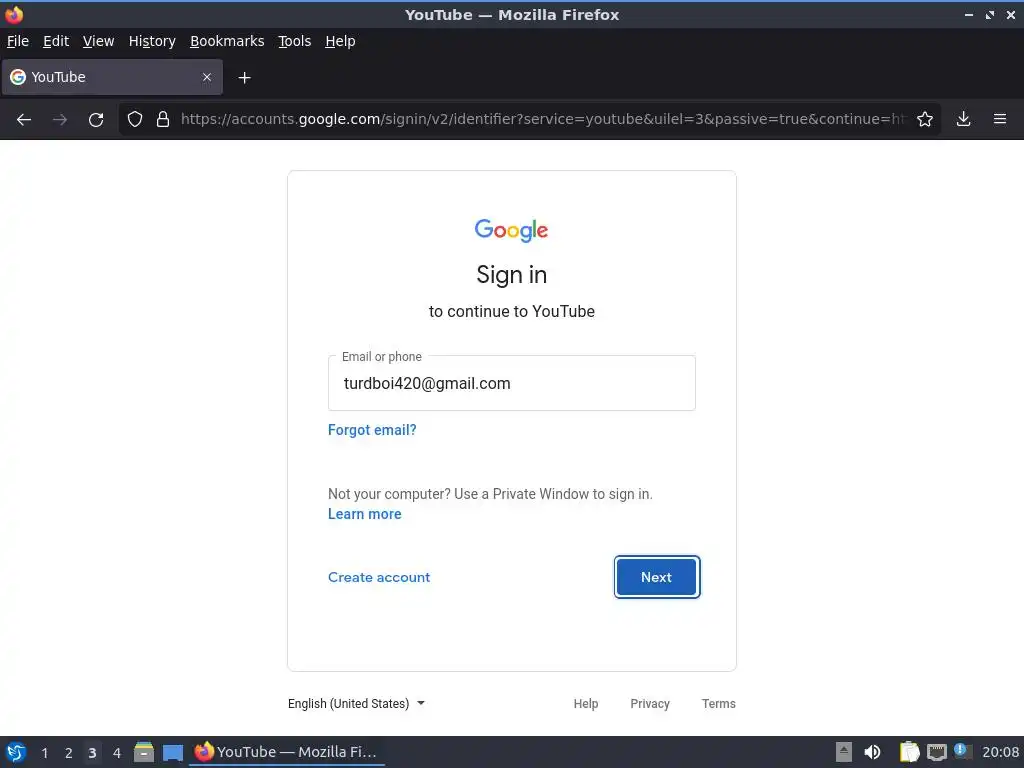Open a new tab with the plus button
The width and height of the screenshot is (1024, 768).
tap(244, 78)
